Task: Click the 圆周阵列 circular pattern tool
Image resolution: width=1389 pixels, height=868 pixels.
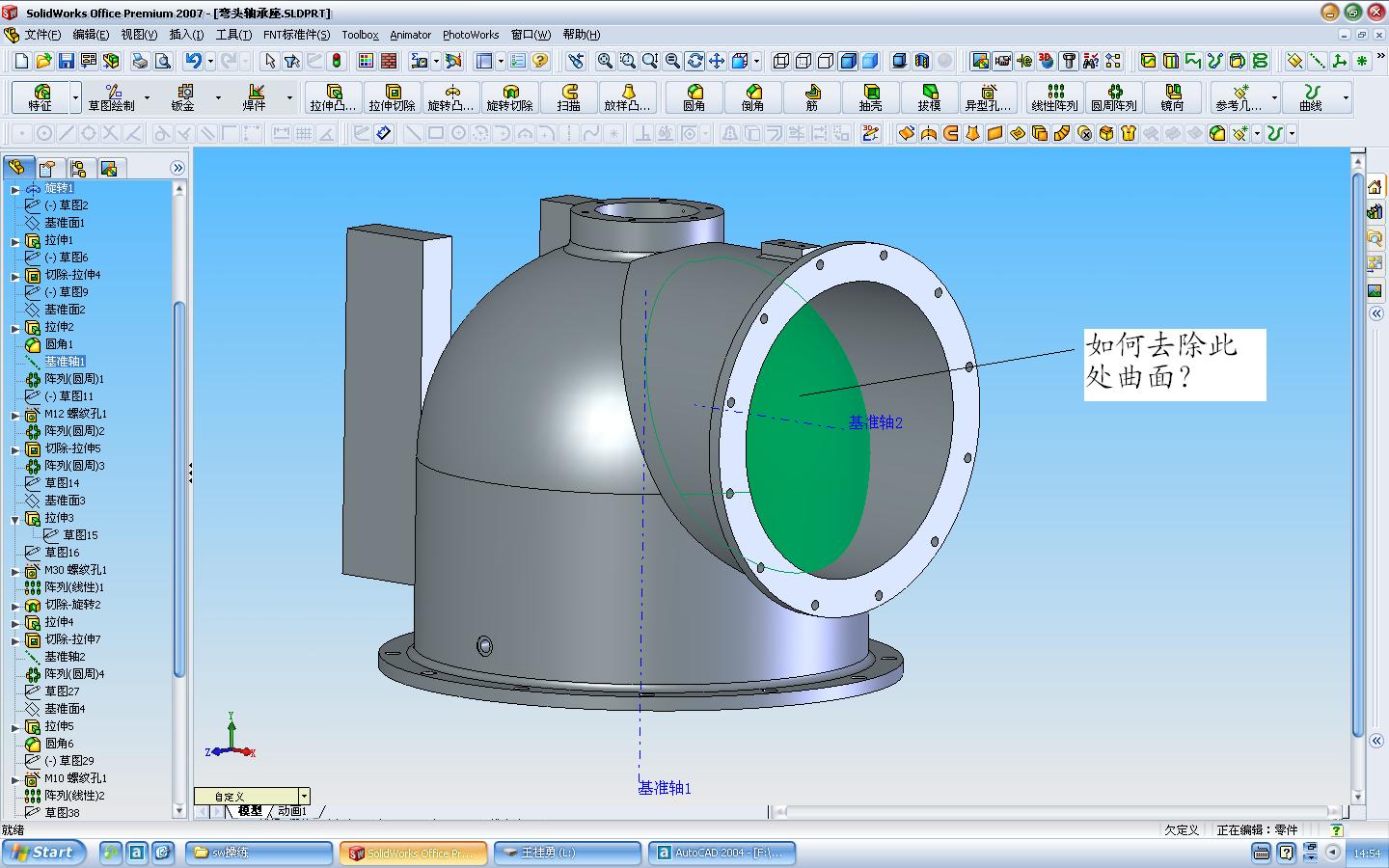Action: pyautogui.click(x=1113, y=97)
